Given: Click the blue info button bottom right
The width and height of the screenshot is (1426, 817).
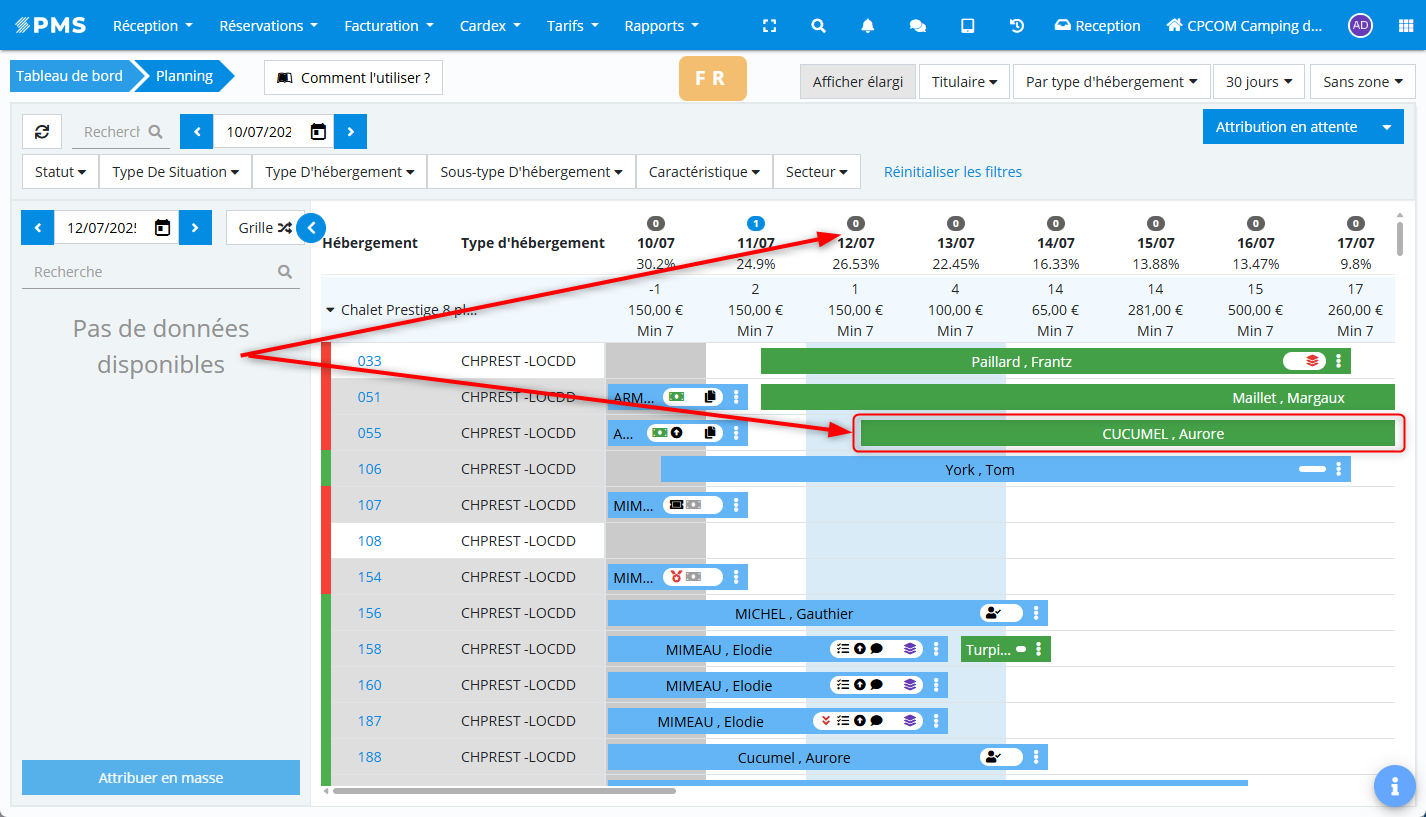Looking at the screenshot, I should point(1394,786).
